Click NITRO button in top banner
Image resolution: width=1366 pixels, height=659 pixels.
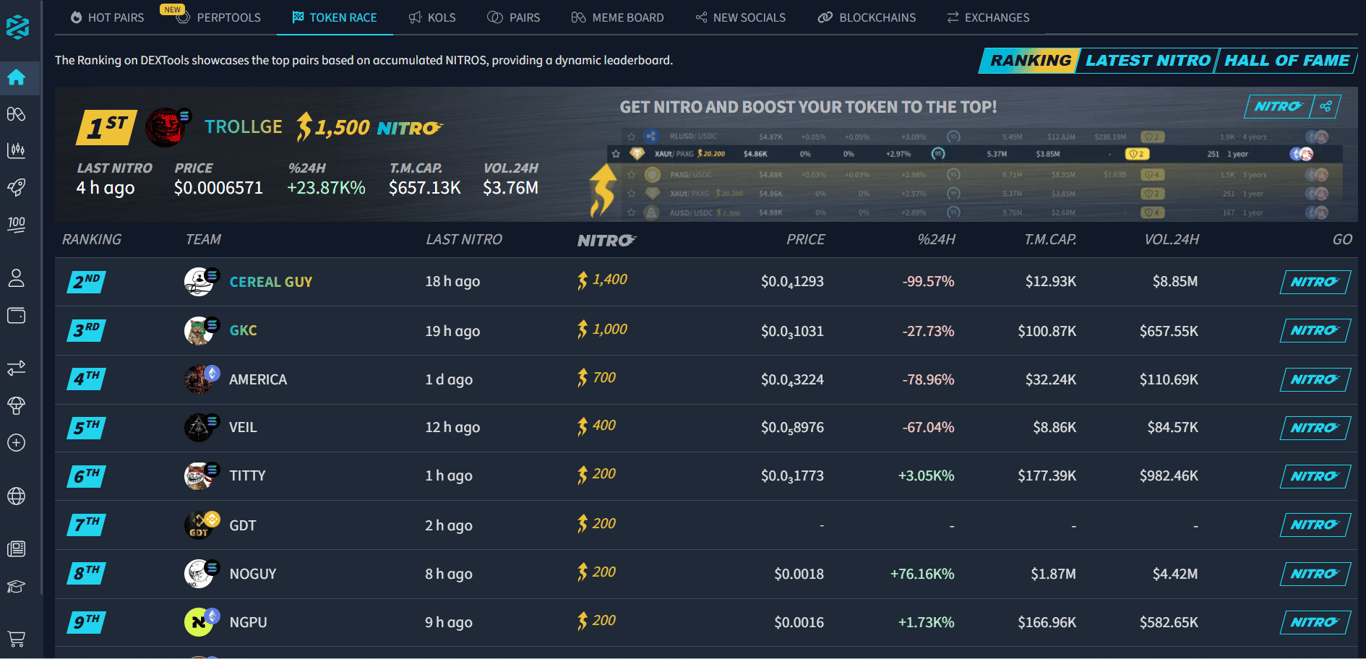pyautogui.click(x=1279, y=106)
